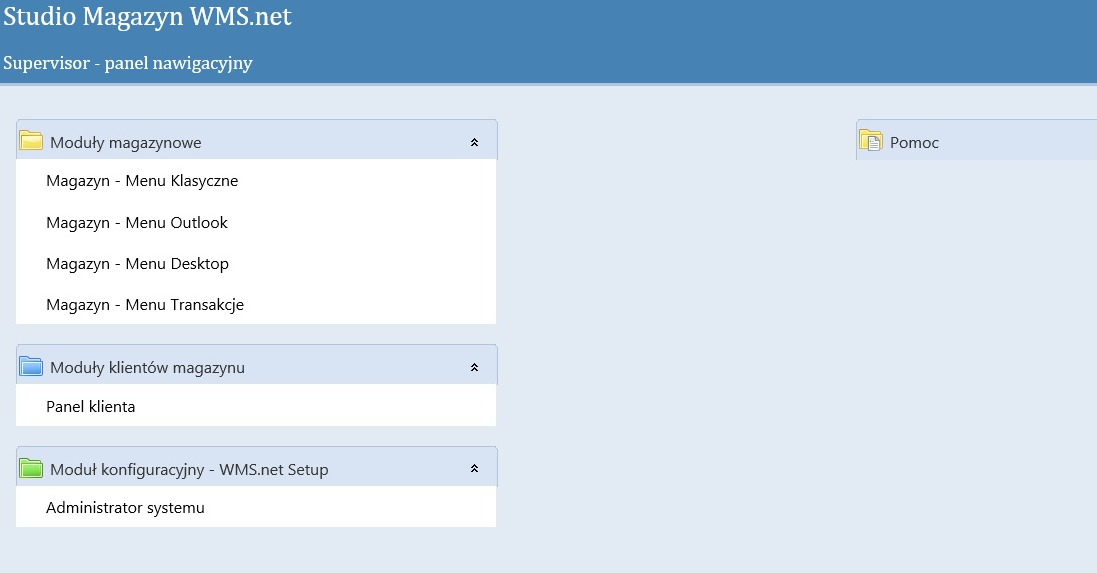Screen dimensions: 1097x573
Task: Click the Moduły magazynowe header label
Action: [x=126, y=143]
